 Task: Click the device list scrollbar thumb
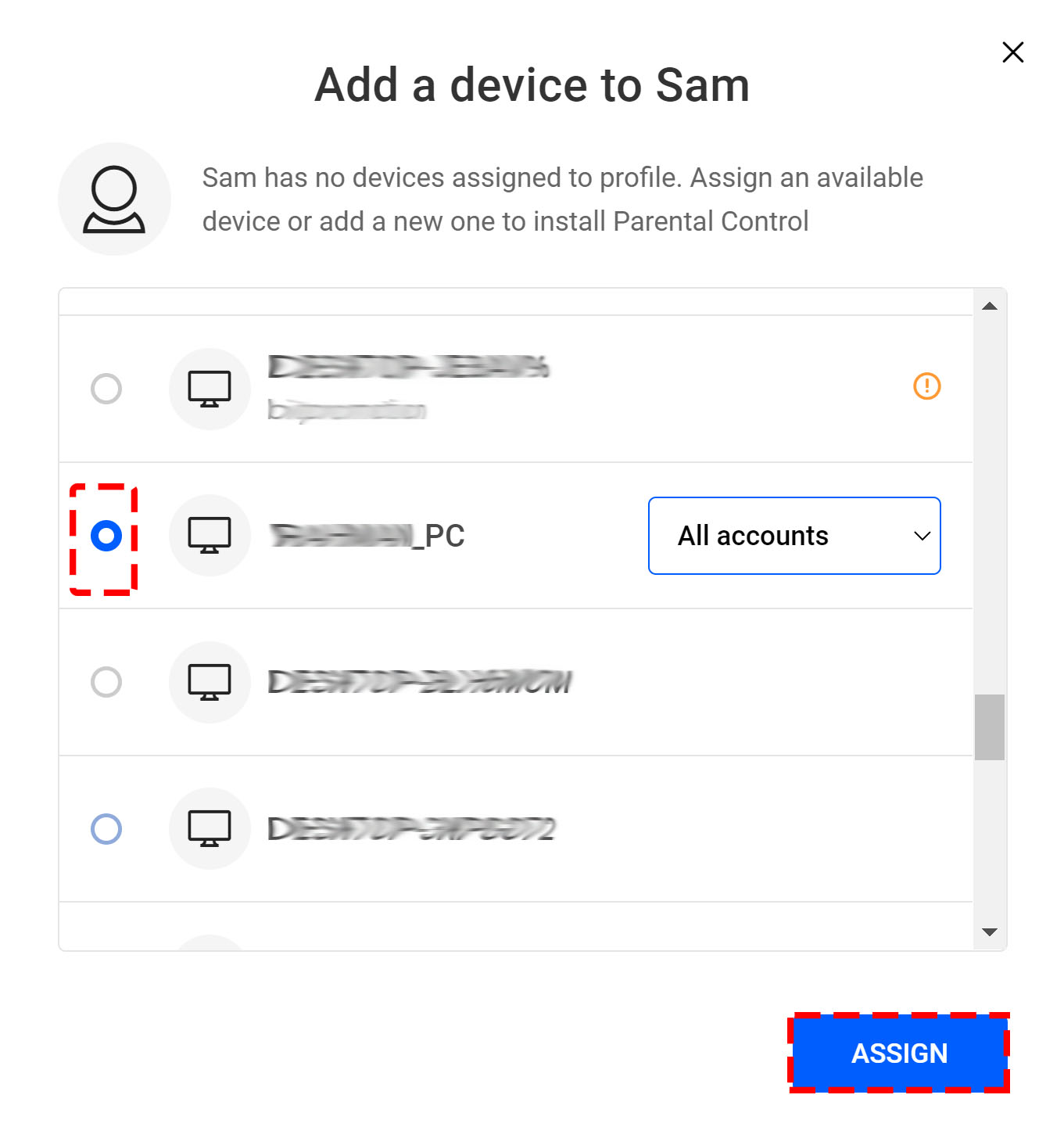tap(989, 727)
